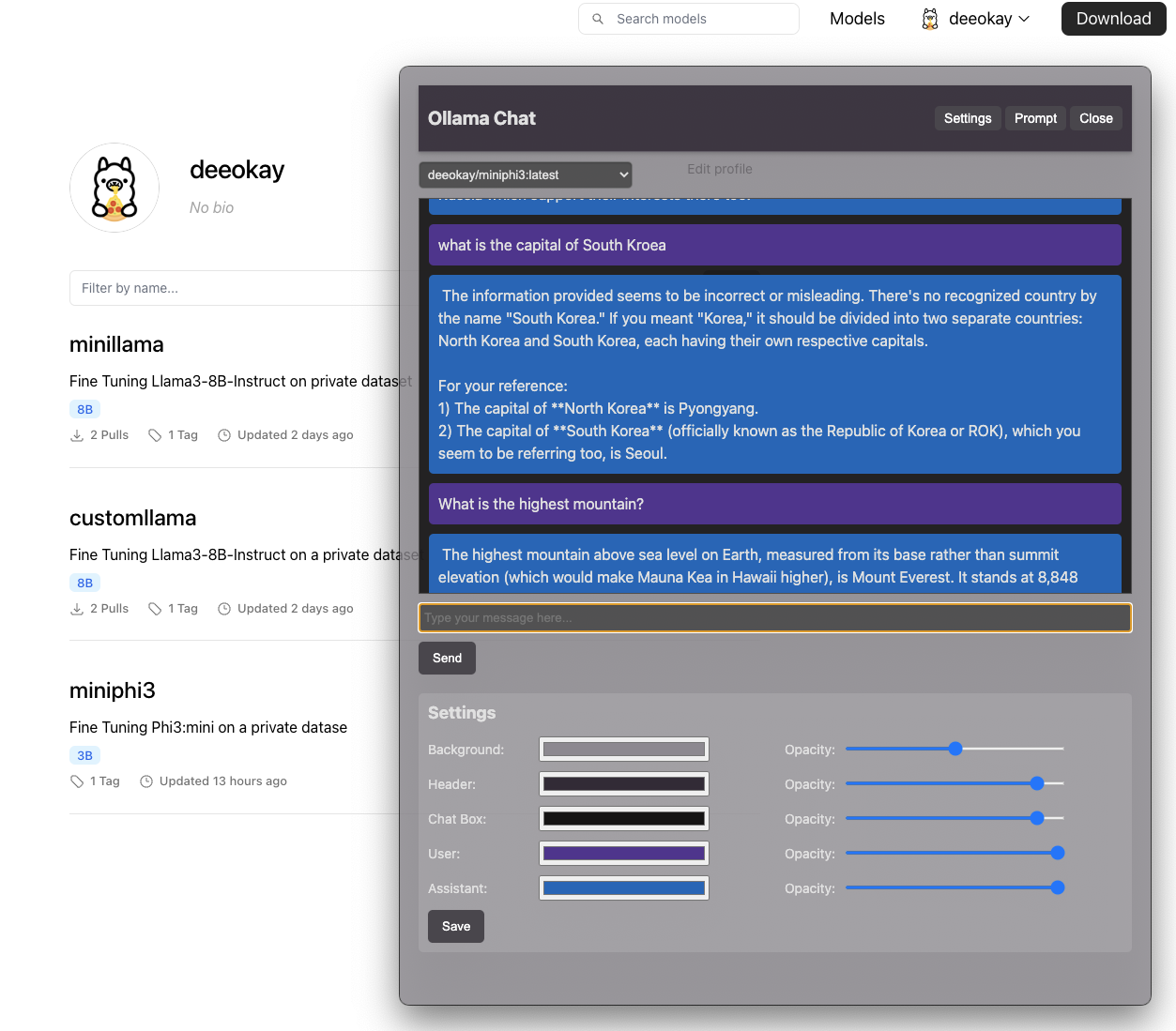
Task: Open the miniphi3 model page
Action: (x=113, y=690)
